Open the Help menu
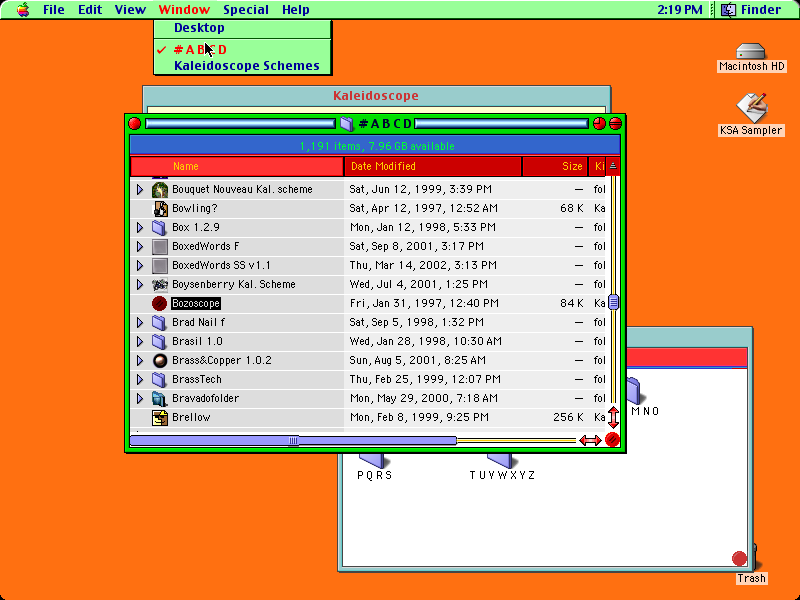This screenshot has height=600, width=800. [295, 9]
